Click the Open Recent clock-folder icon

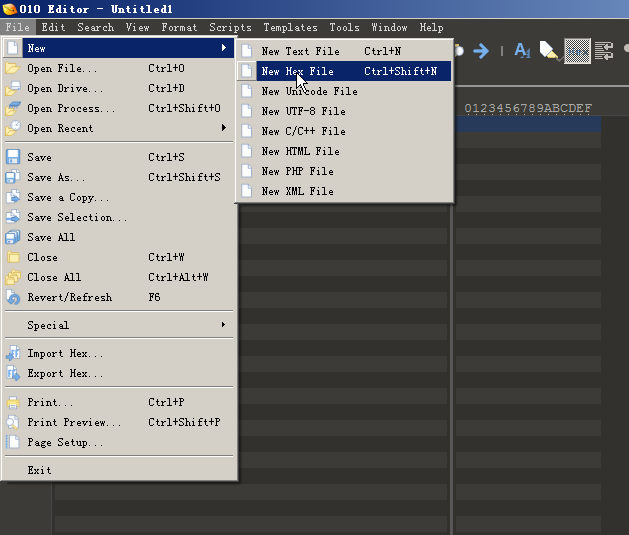pos(13,128)
